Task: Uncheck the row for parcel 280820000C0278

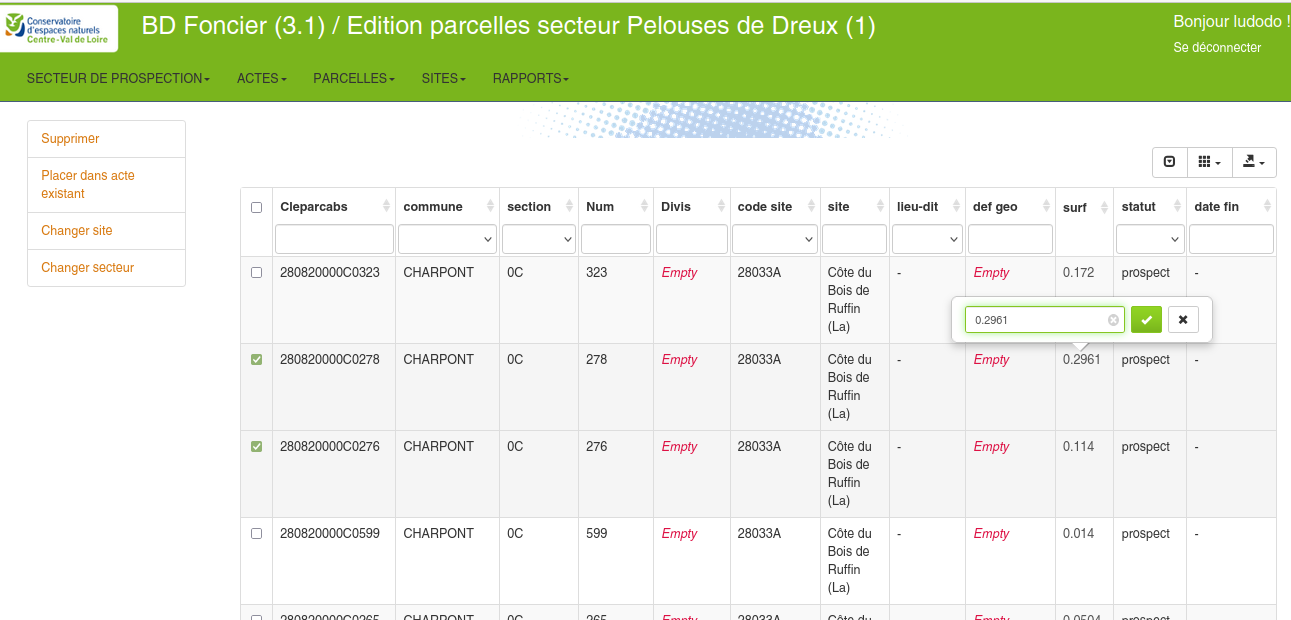Action: coord(256,359)
